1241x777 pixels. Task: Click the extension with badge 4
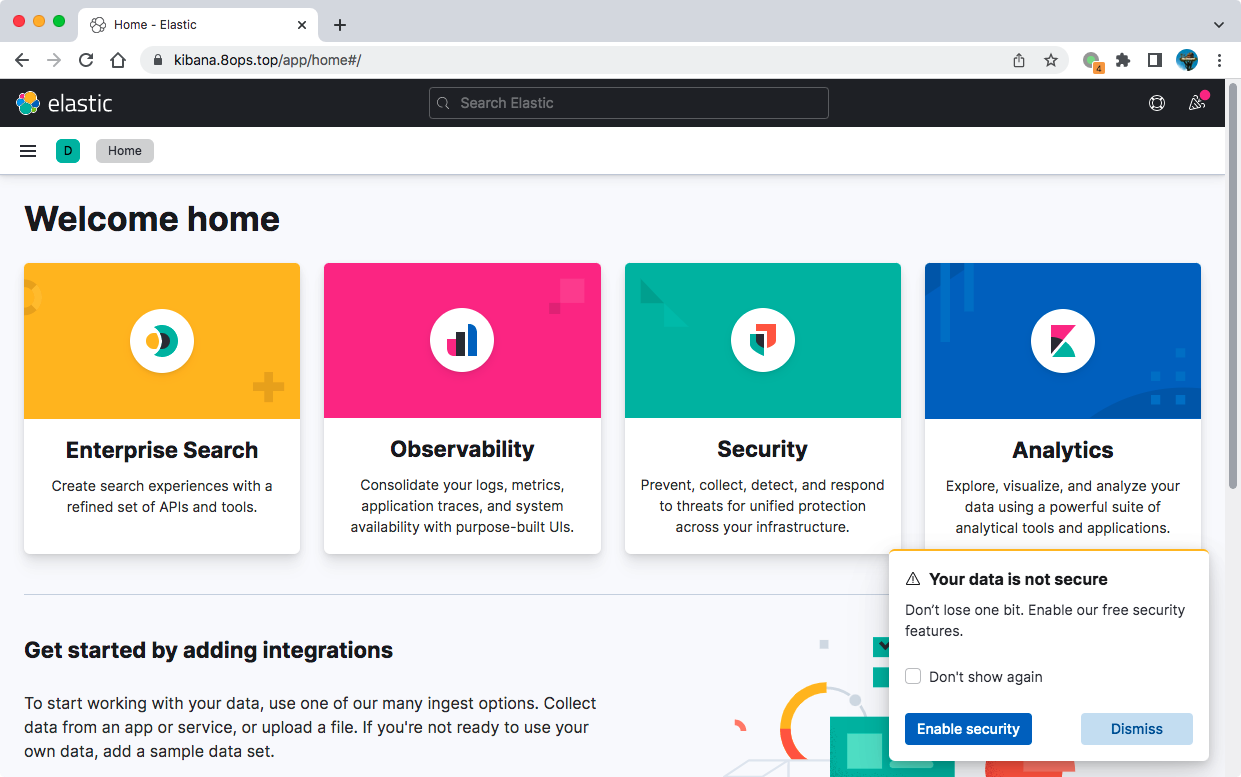tap(1093, 61)
